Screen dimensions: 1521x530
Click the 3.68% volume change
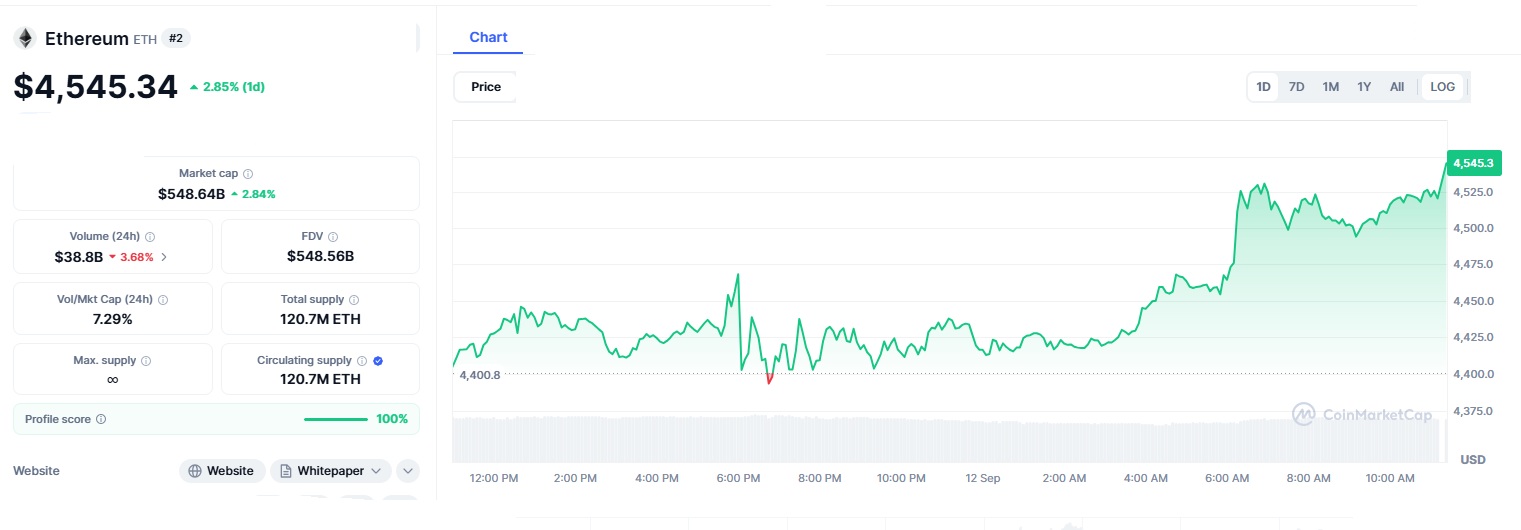132,257
